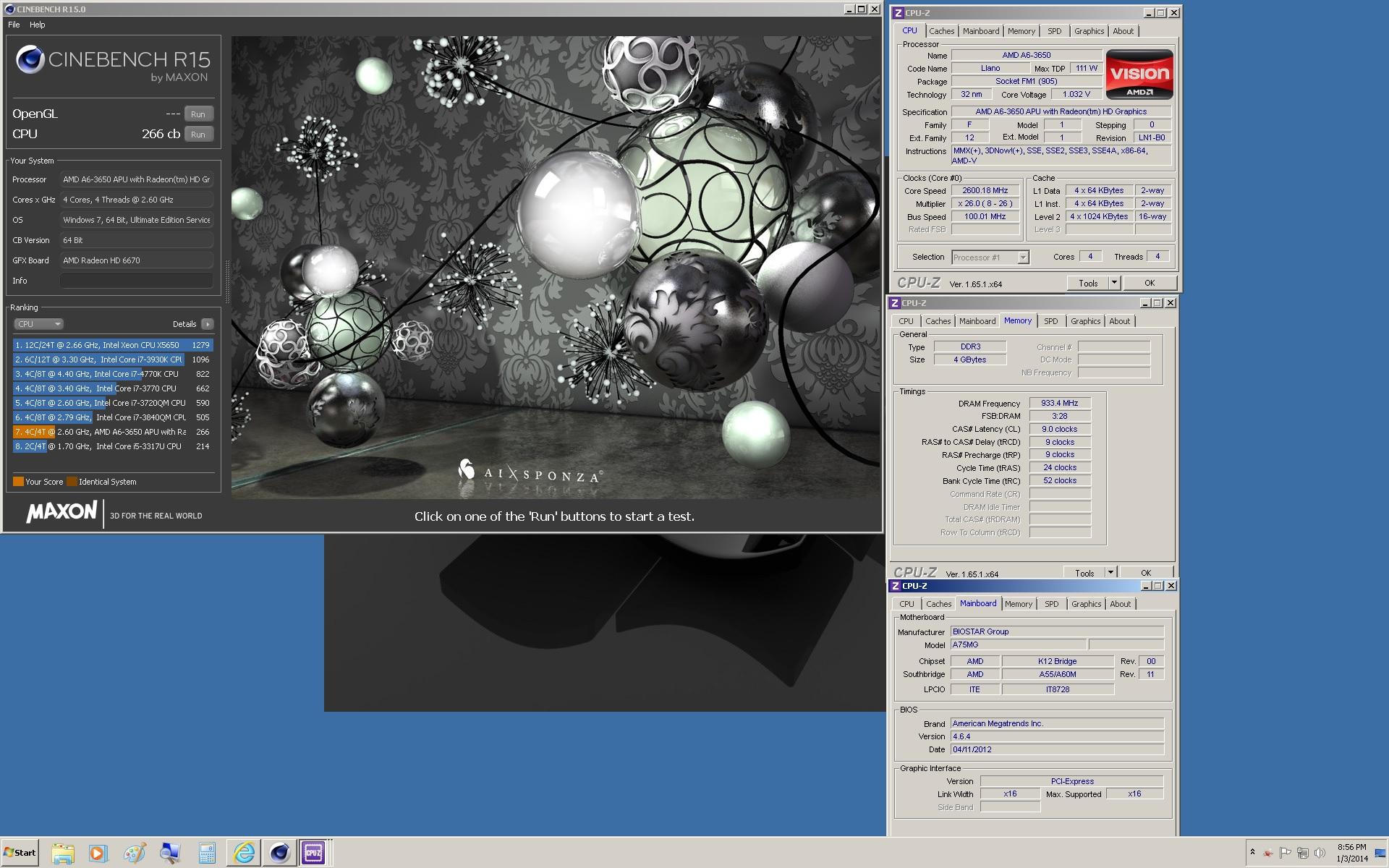
Task: Select the Xeon X5650 ranking entry
Action: pyautogui.click(x=113, y=345)
